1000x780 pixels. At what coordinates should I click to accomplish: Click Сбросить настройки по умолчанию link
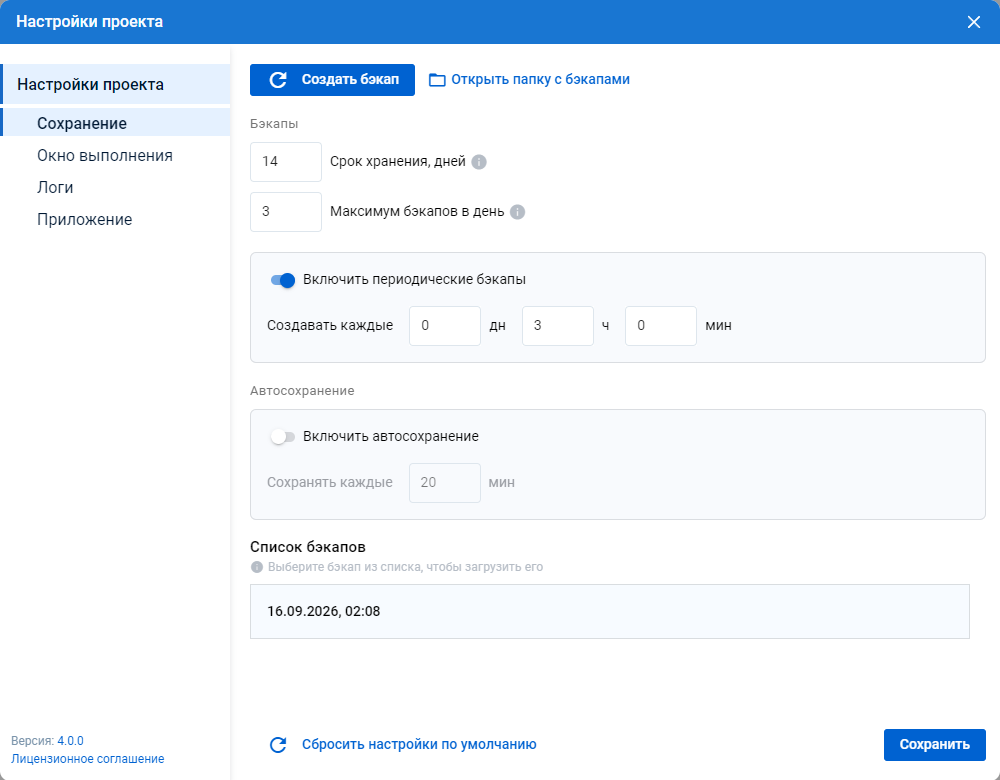tap(419, 745)
